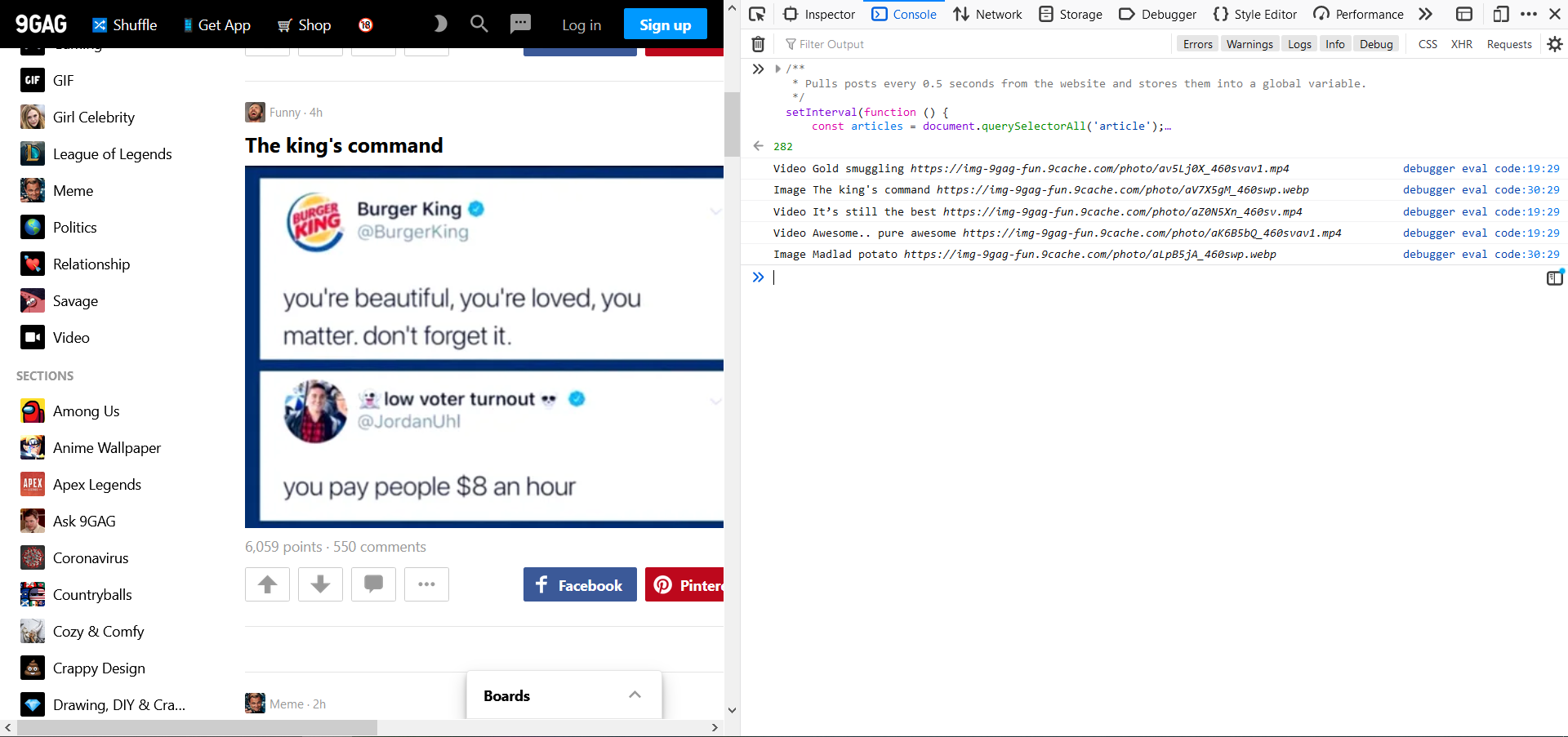Downvote The king's command post
This screenshot has height=737, width=1568.
point(320,584)
